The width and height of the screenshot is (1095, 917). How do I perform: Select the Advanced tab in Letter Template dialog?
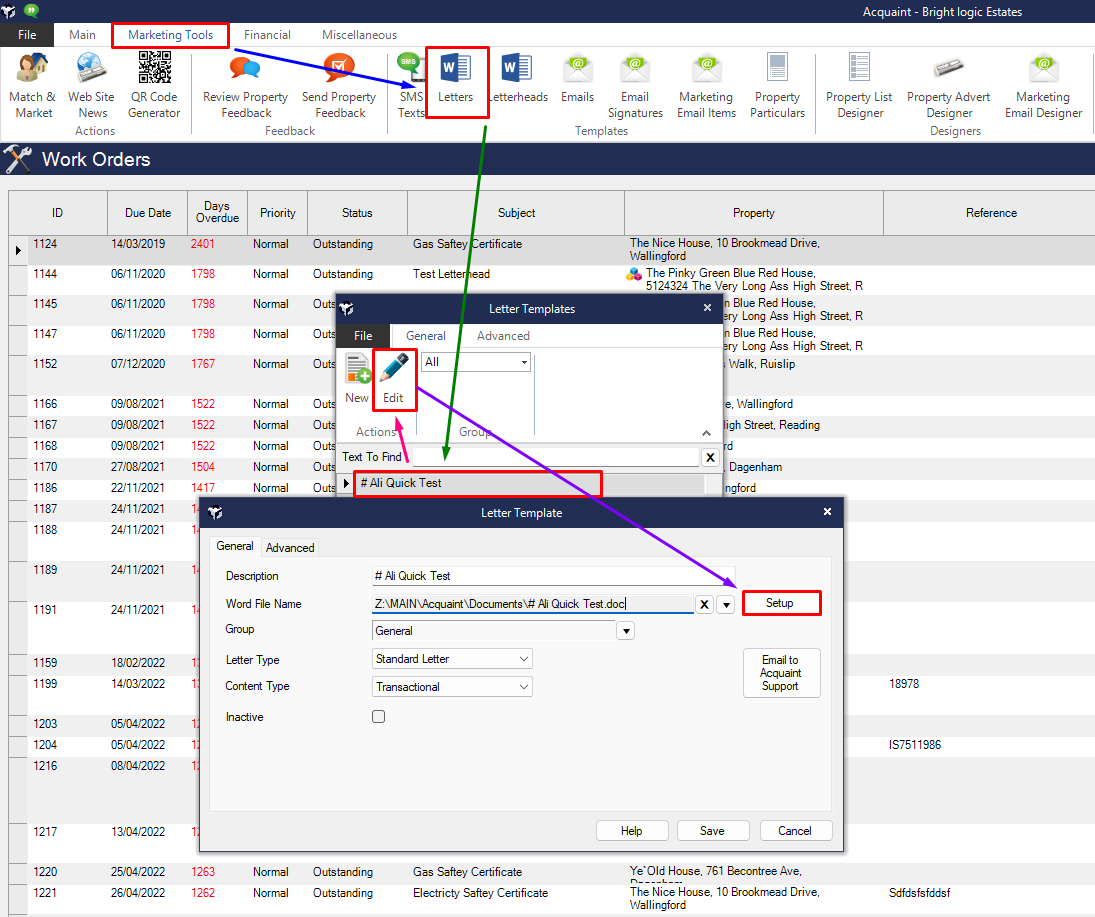290,548
